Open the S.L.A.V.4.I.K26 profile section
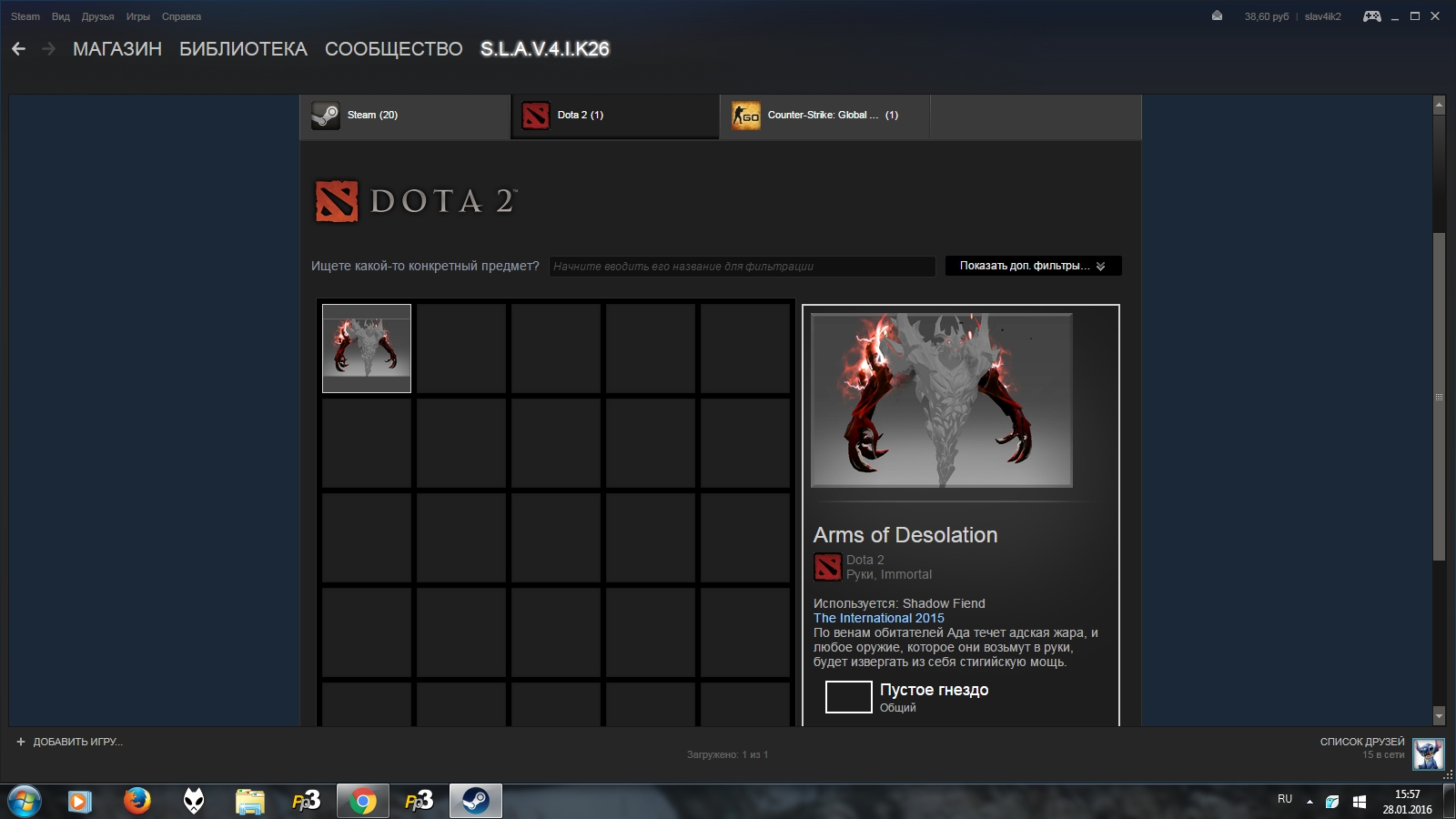The width and height of the screenshot is (1456, 819). point(545,49)
